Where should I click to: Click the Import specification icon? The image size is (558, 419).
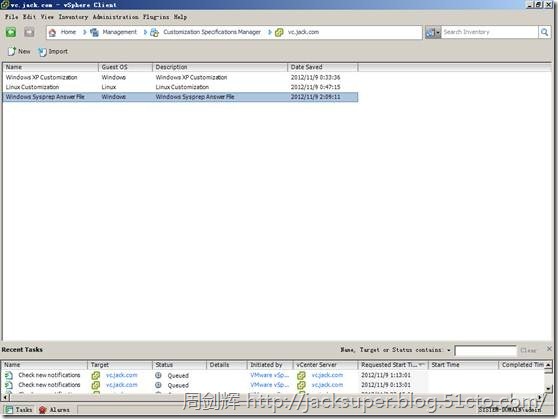(x=42, y=52)
